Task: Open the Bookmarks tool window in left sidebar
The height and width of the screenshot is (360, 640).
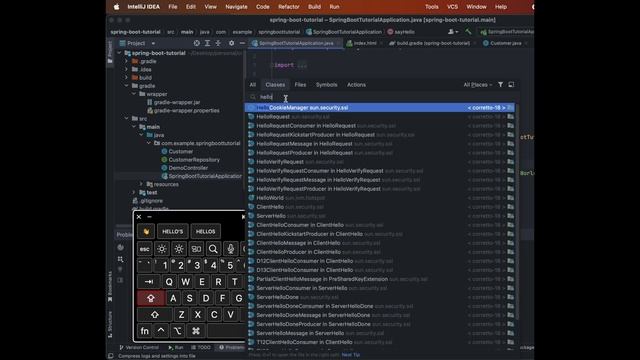Action: coord(110,287)
